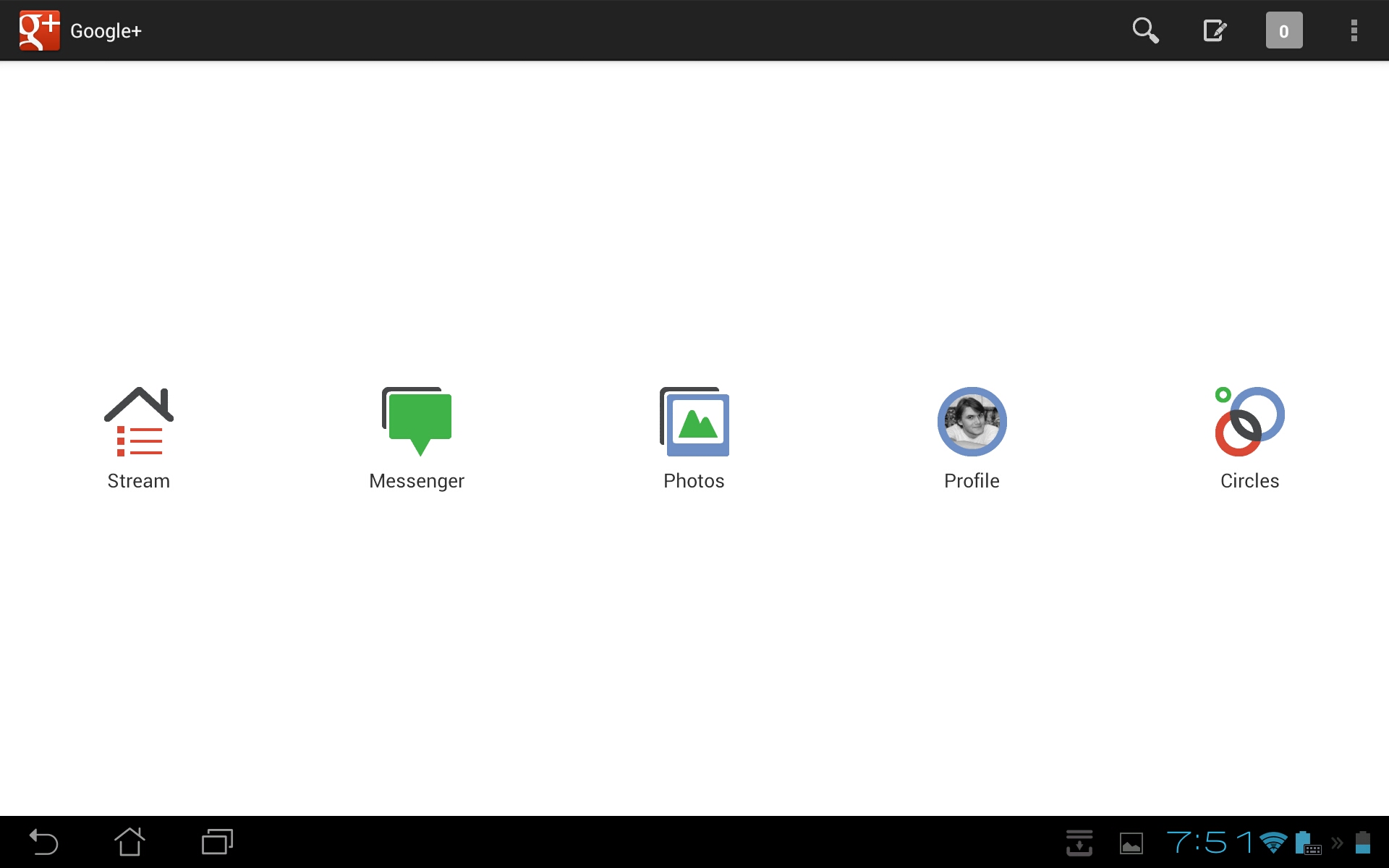Open the Photos picture icon
The image size is (1389, 868).
point(694,422)
